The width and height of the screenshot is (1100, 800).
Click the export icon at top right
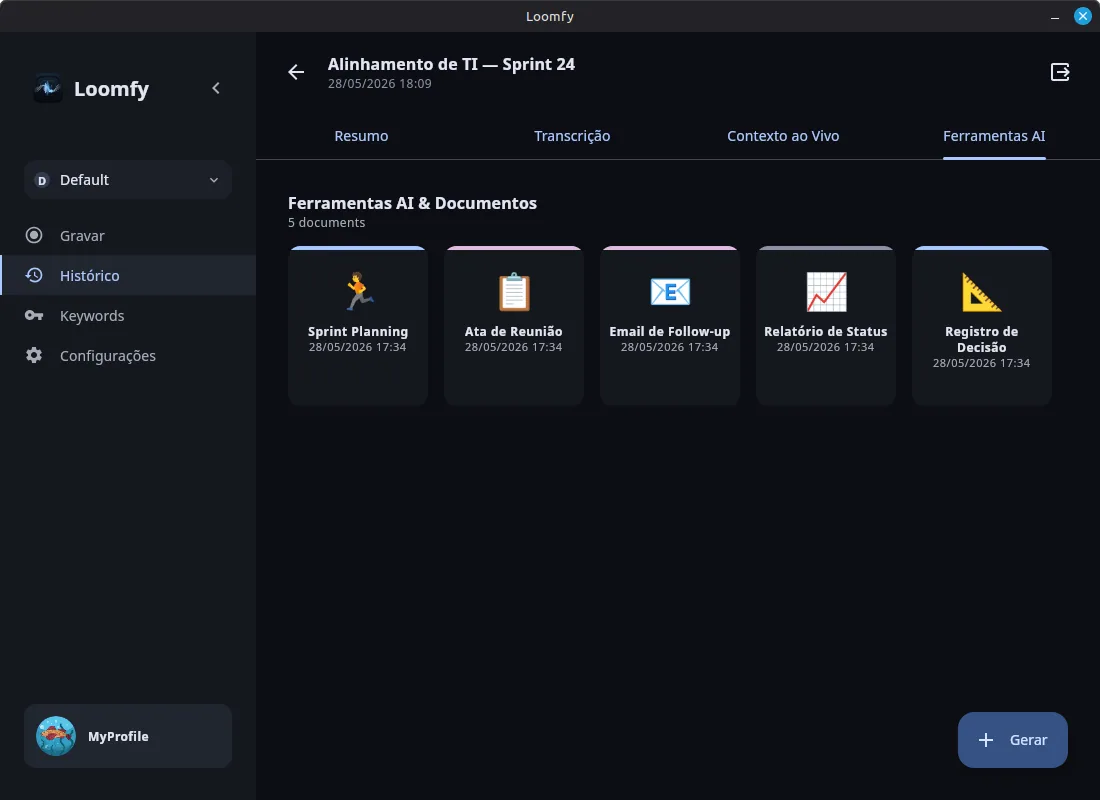coord(1060,72)
